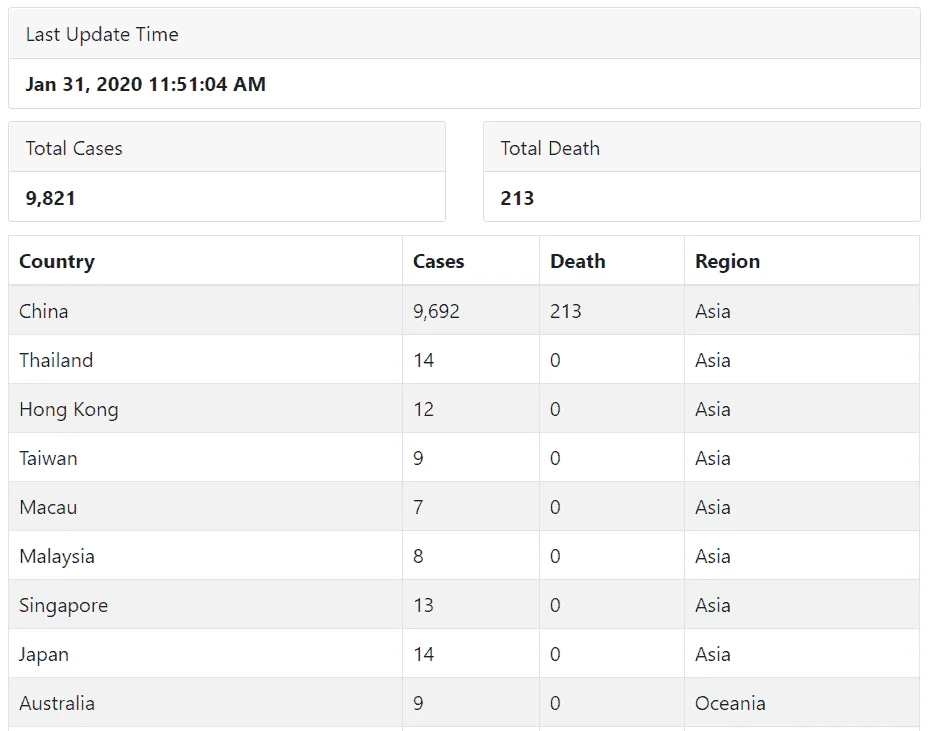
Task: Select the Region cell of Taiwan row
Action: click(802, 458)
